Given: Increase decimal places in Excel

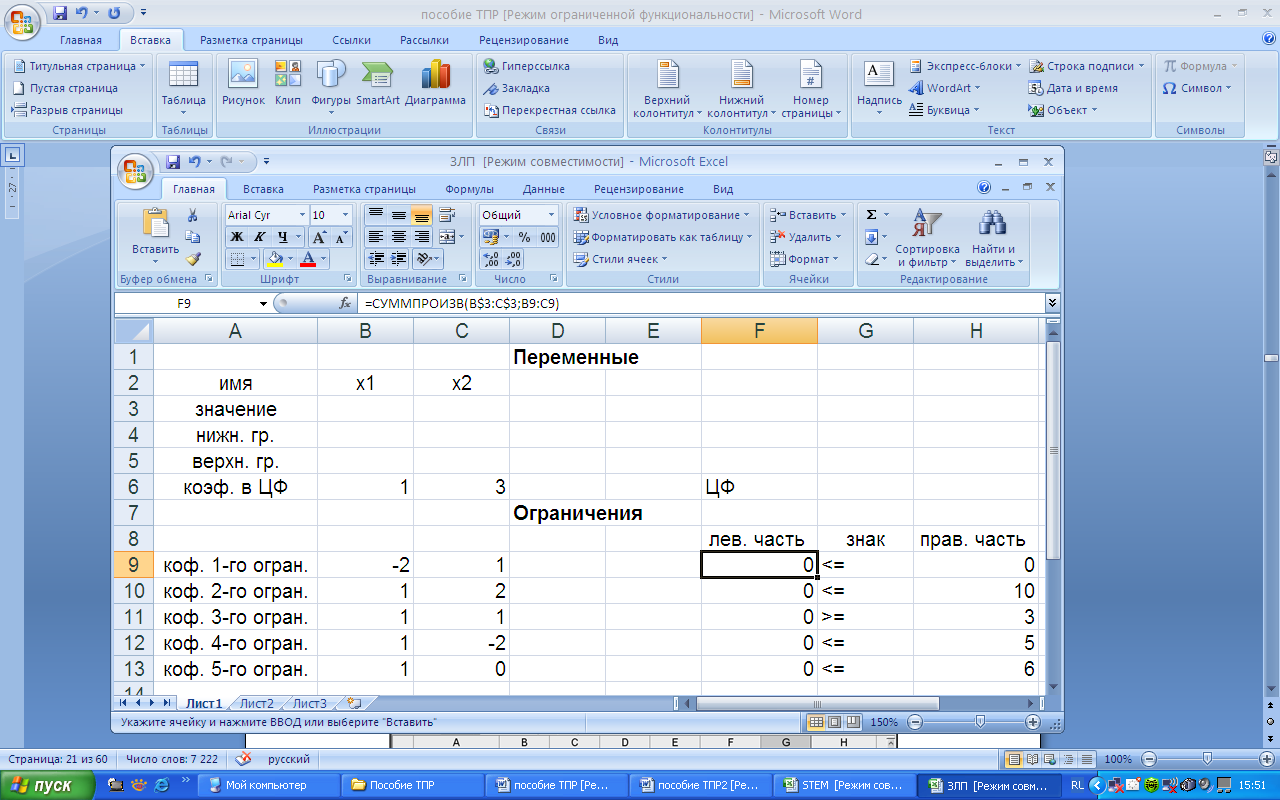Looking at the screenshot, I should [491, 259].
